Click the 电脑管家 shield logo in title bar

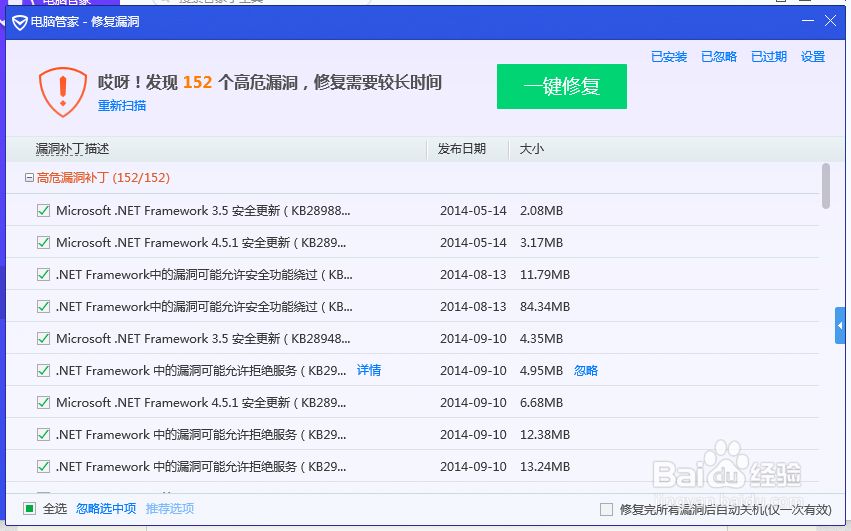coord(20,22)
